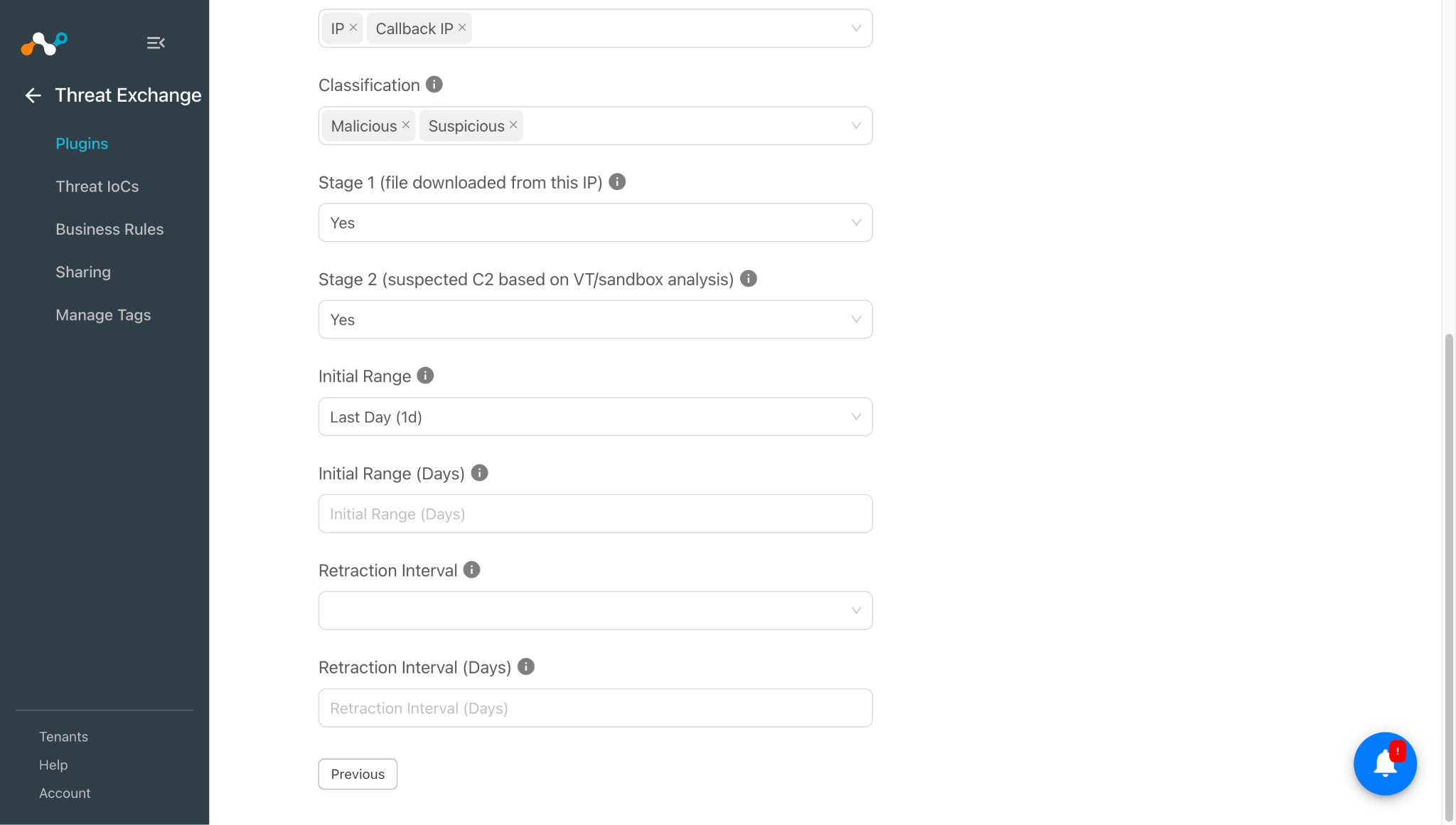1456x825 pixels.
Task: Remove the Callback IP tag
Action: (x=462, y=28)
